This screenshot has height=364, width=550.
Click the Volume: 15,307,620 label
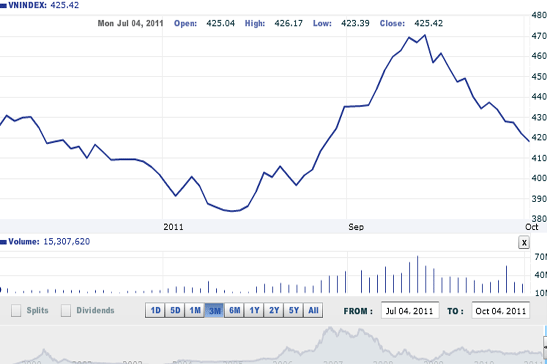pyautogui.click(x=49, y=242)
